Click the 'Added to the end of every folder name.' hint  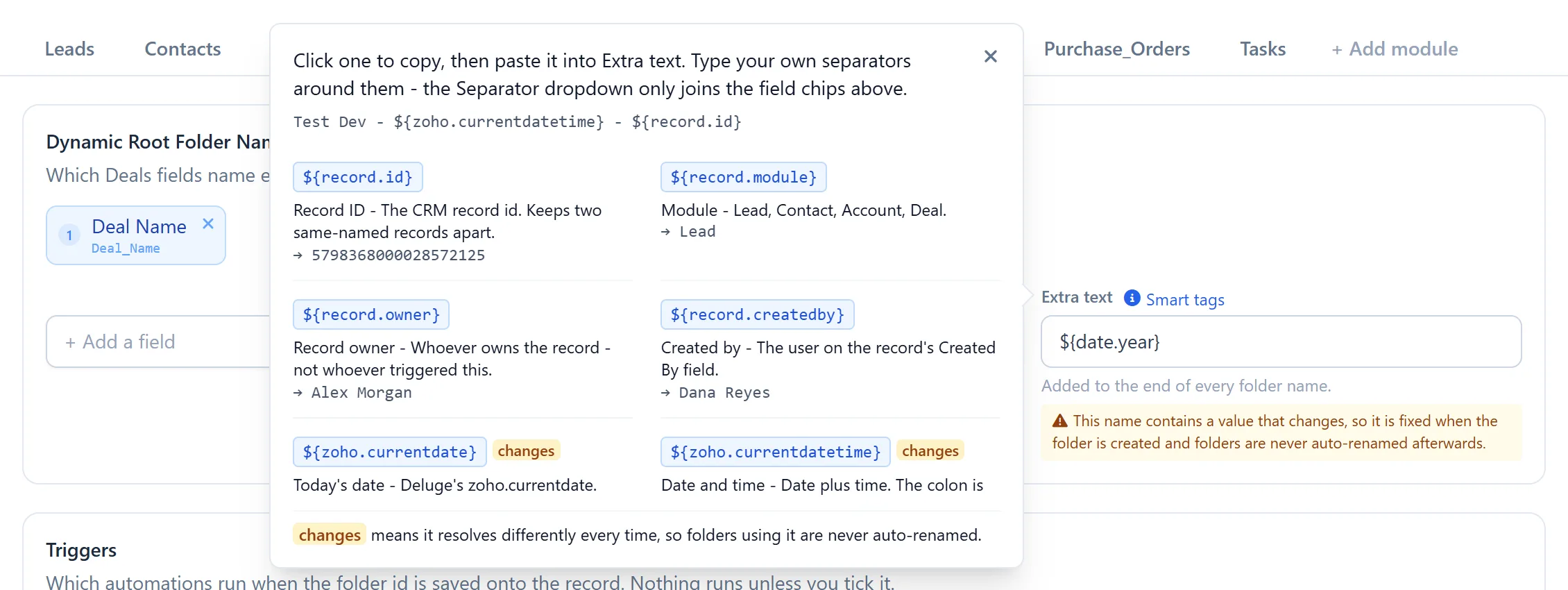coord(1186,386)
